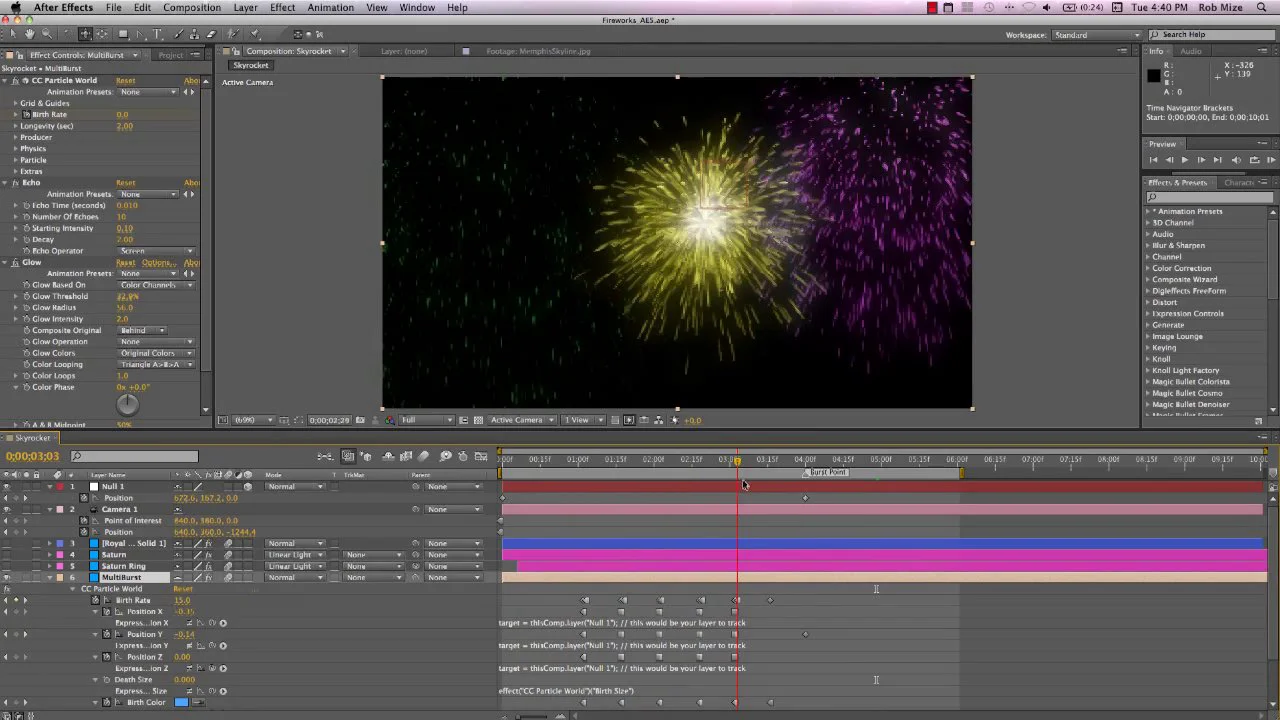Screen dimensions: 1280x720
Task: Open Saturn Ring TrkMat dropdown
Action: (374, 566)
